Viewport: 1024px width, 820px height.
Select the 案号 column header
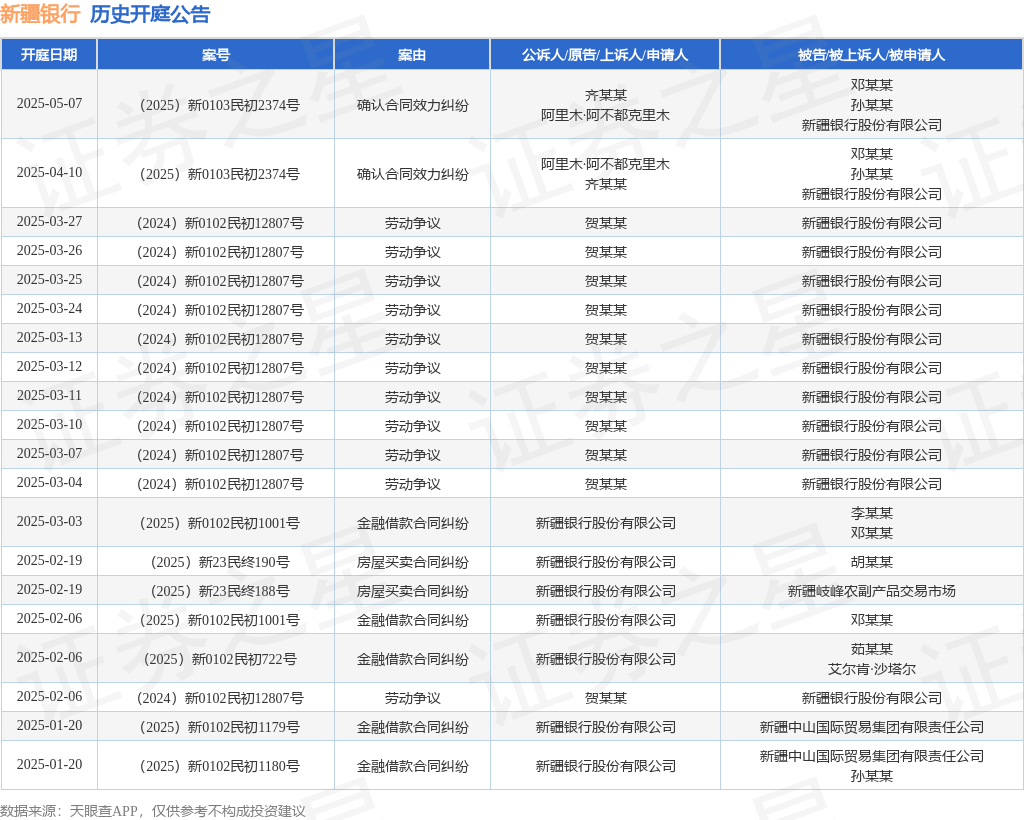coord(216,55)
